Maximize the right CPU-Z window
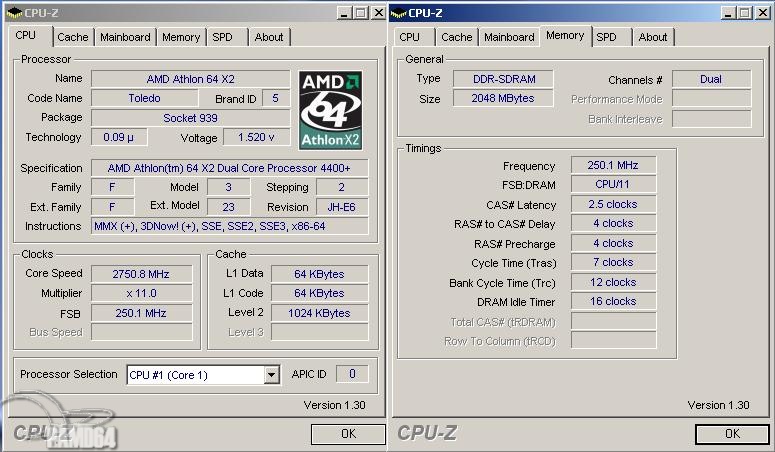 click(x=745, y=13)
